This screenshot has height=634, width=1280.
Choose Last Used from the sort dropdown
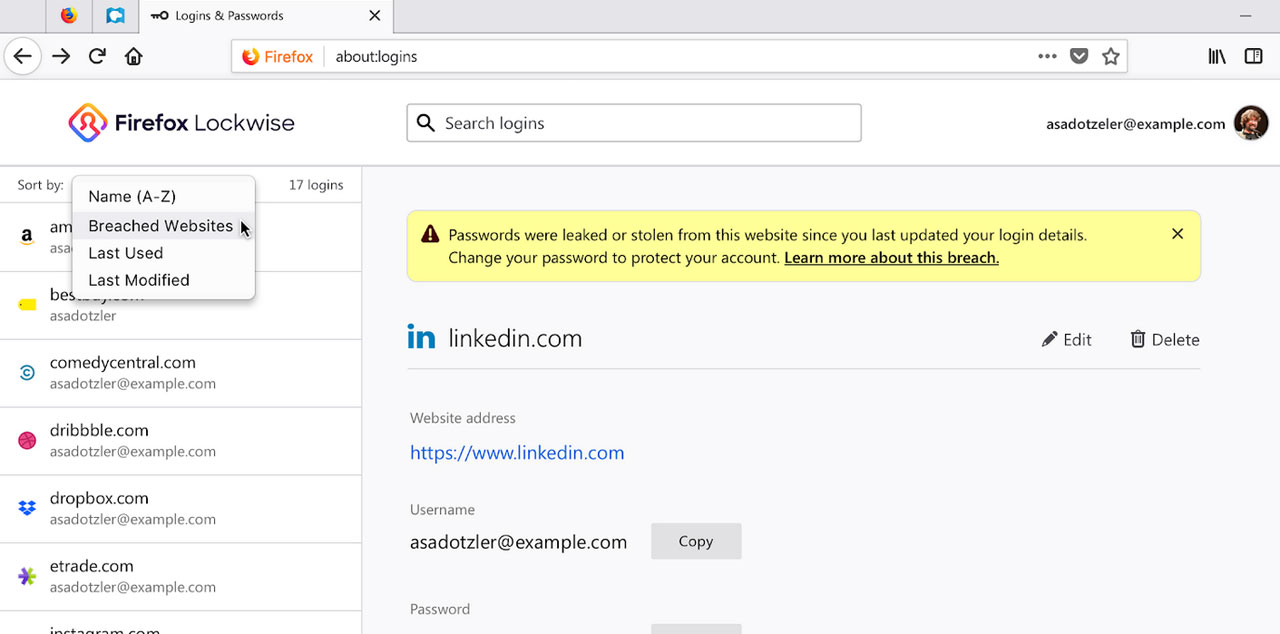[125, 253]
